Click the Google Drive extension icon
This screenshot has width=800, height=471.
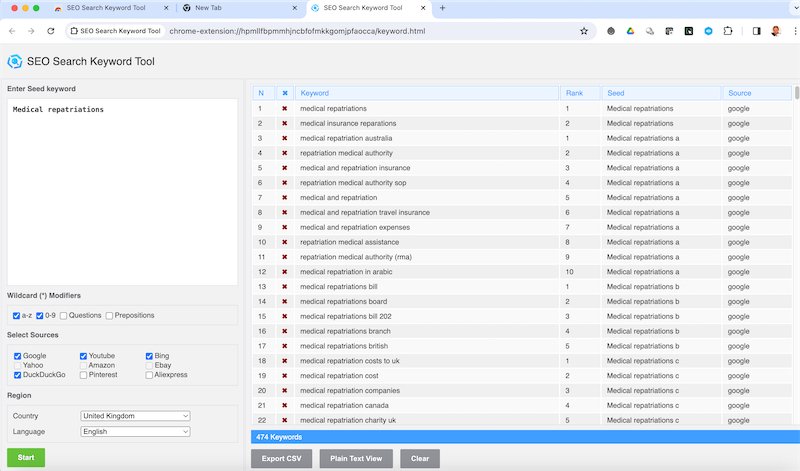pyautogui.click(x=630, y=31)
